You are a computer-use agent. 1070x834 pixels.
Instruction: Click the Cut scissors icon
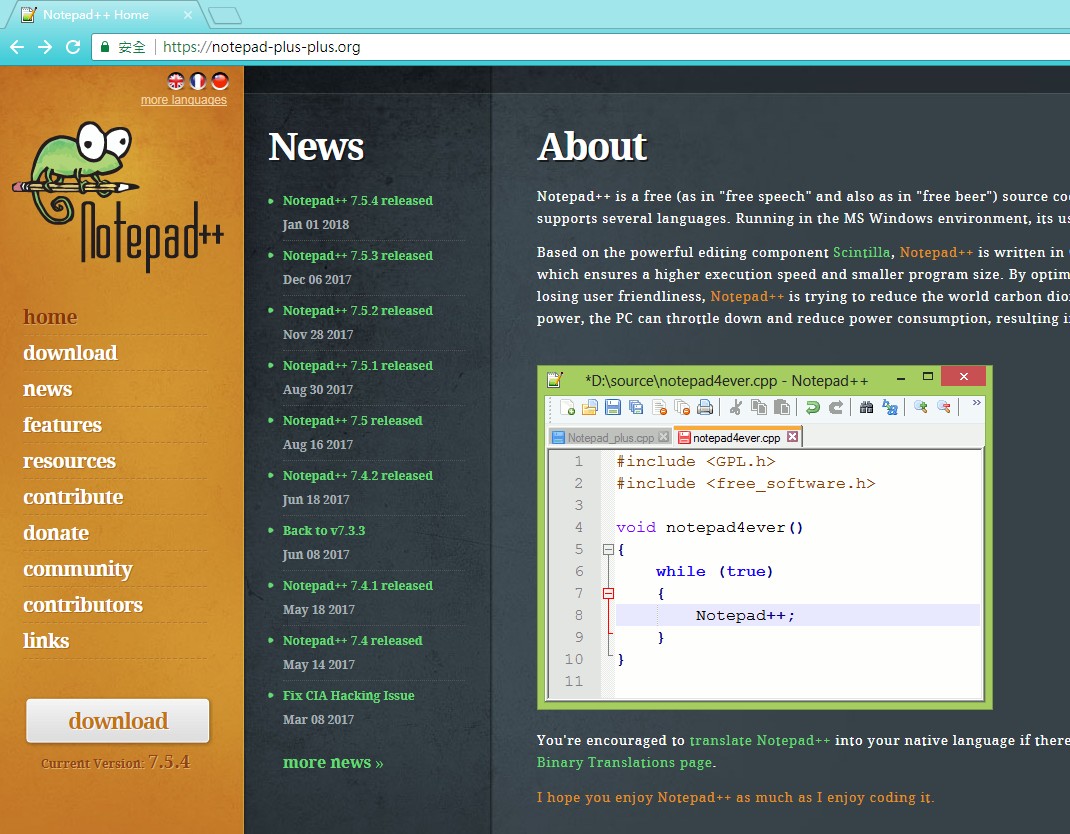(x=736, y=408)
